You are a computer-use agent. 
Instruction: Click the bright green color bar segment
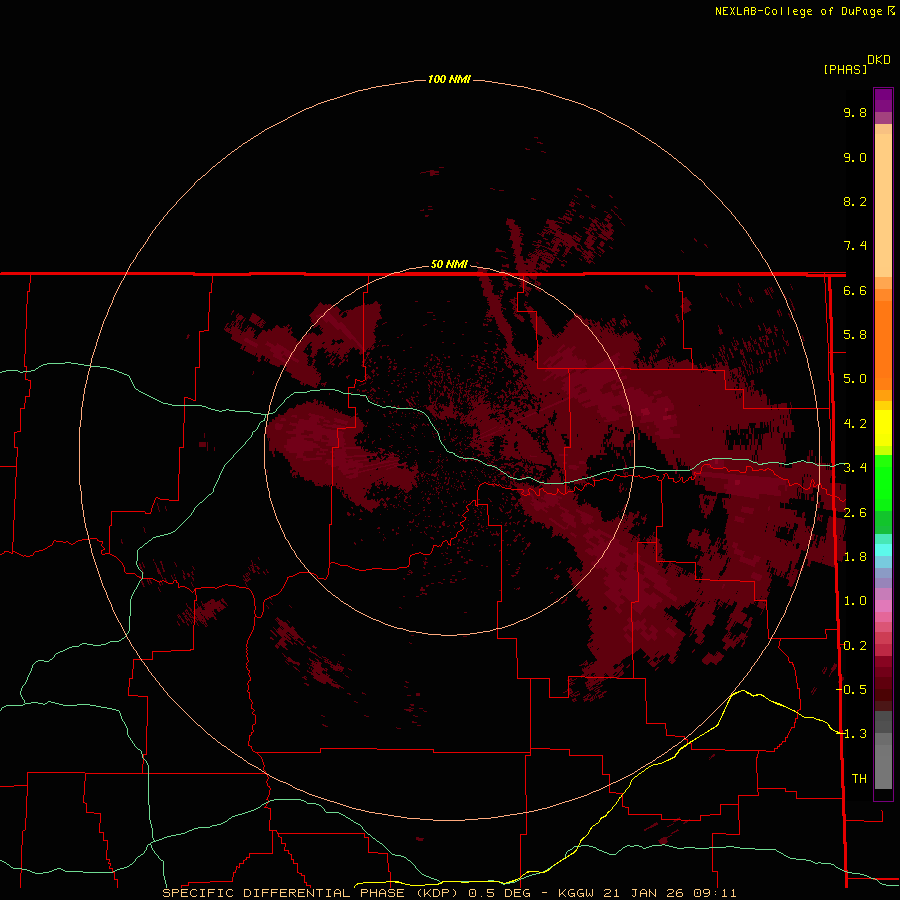pos(883,482)
